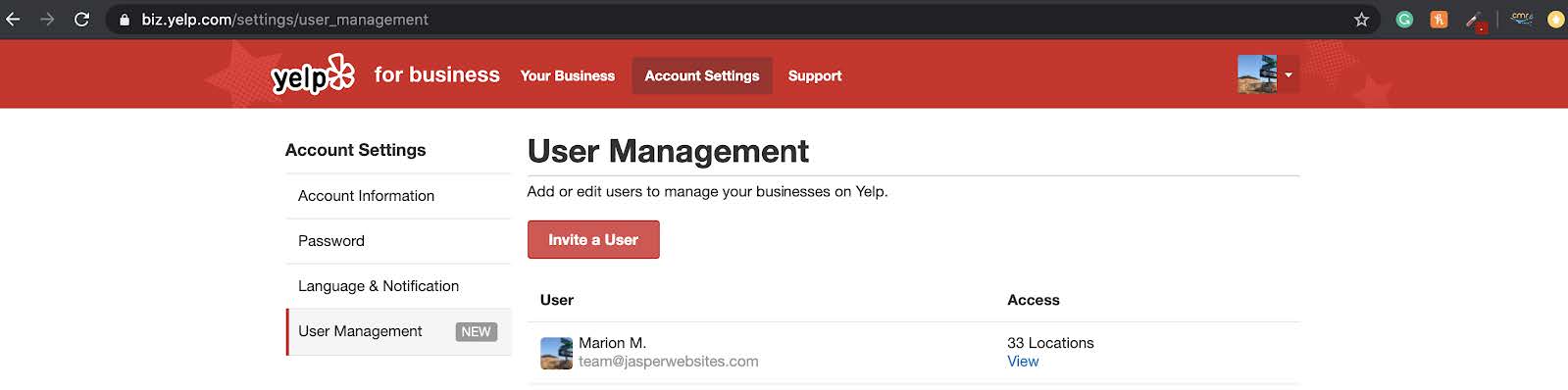Open the yellow circle extension icon
Image resolution: width=1568 pixels, height=390 pixels.
click(1555, 20)
